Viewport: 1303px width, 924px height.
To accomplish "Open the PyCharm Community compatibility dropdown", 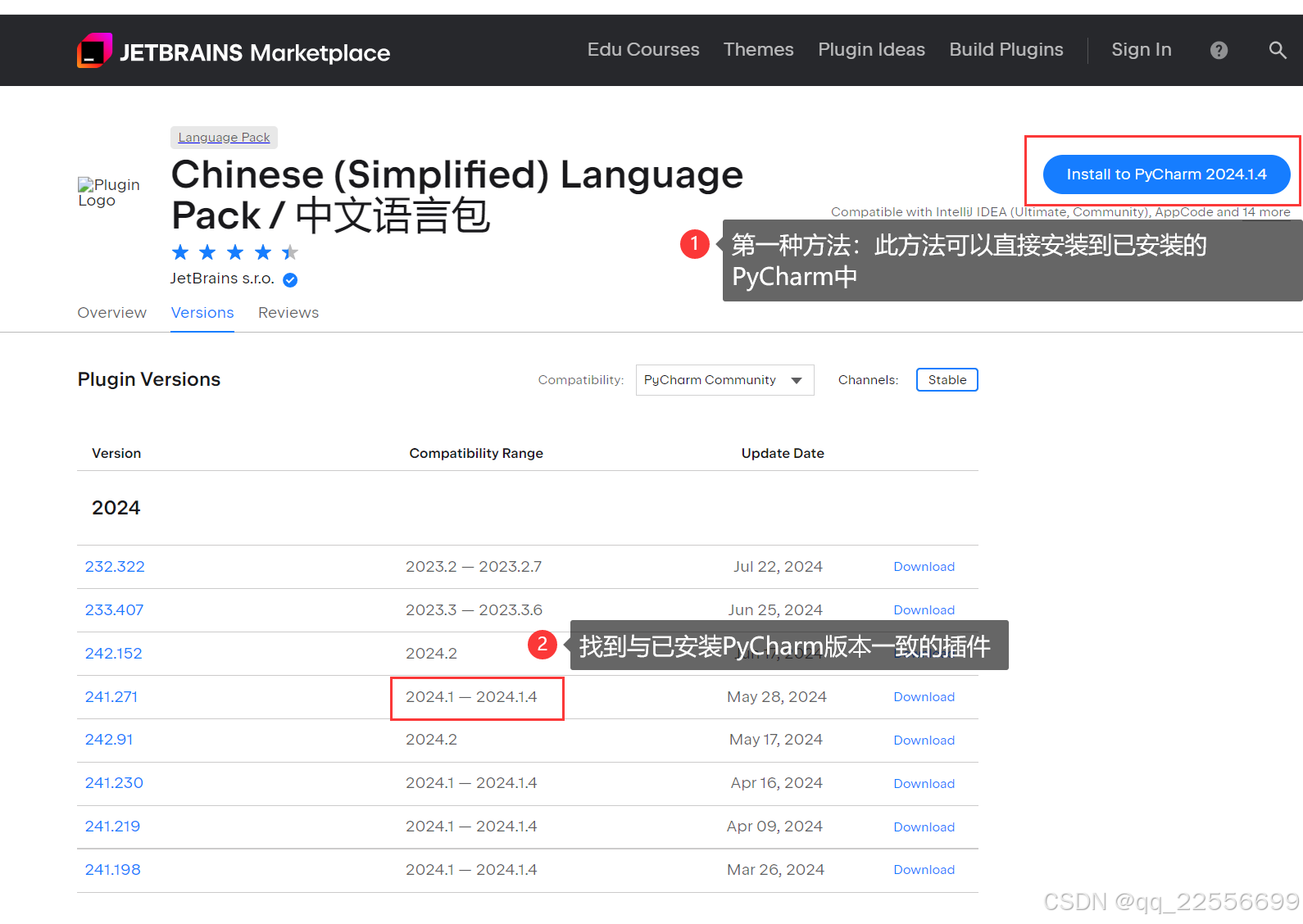I will (x=724, y=380).
